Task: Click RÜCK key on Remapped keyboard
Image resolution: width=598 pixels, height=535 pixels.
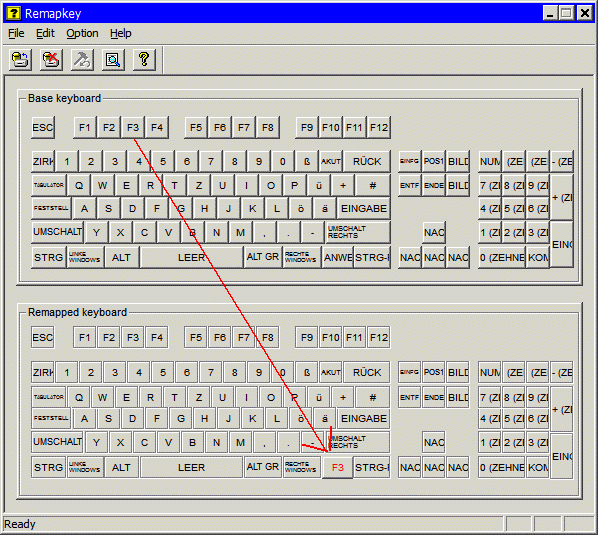Action: [367, 372]
